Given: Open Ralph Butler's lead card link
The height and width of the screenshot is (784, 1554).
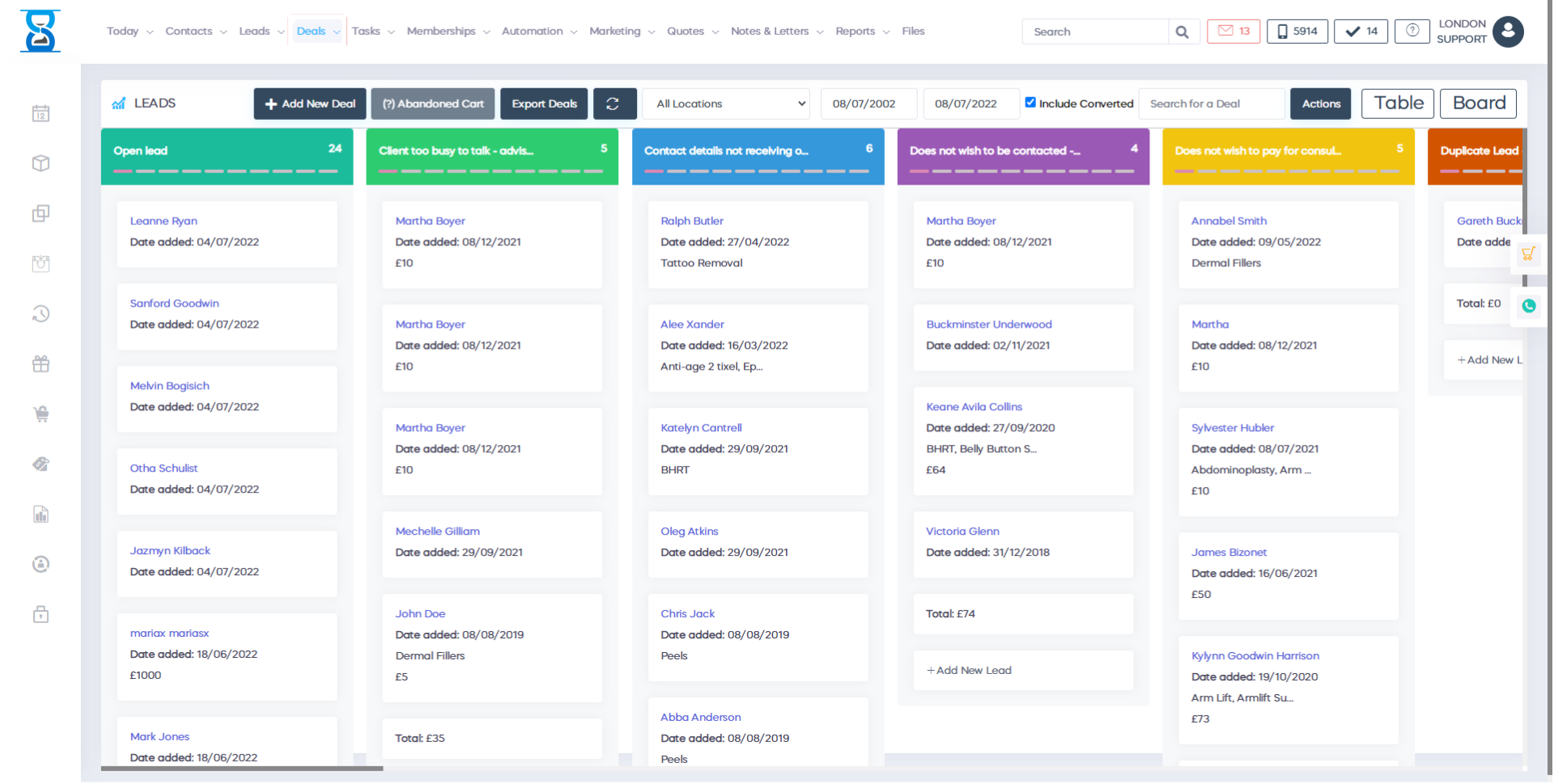Looking at the screenshot, I should pos(691,221).
